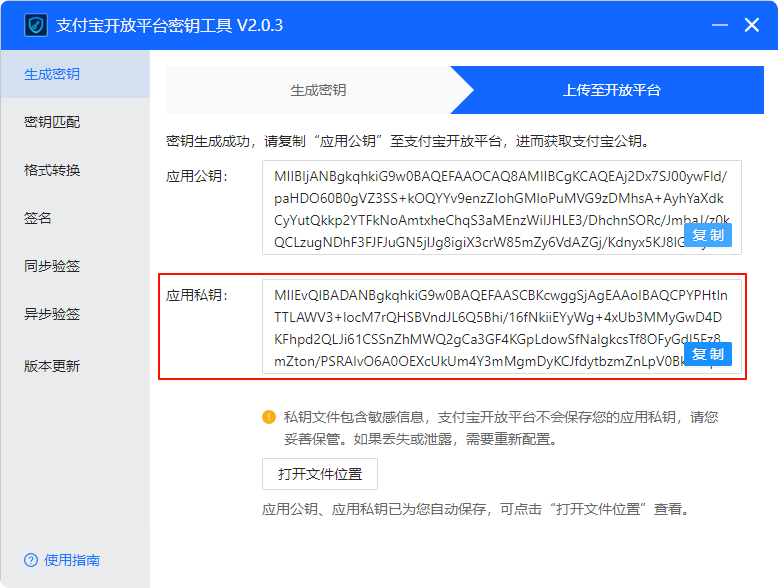
Task: Click the Alipay shield logo icon
Action: click(x=36, y=25)
